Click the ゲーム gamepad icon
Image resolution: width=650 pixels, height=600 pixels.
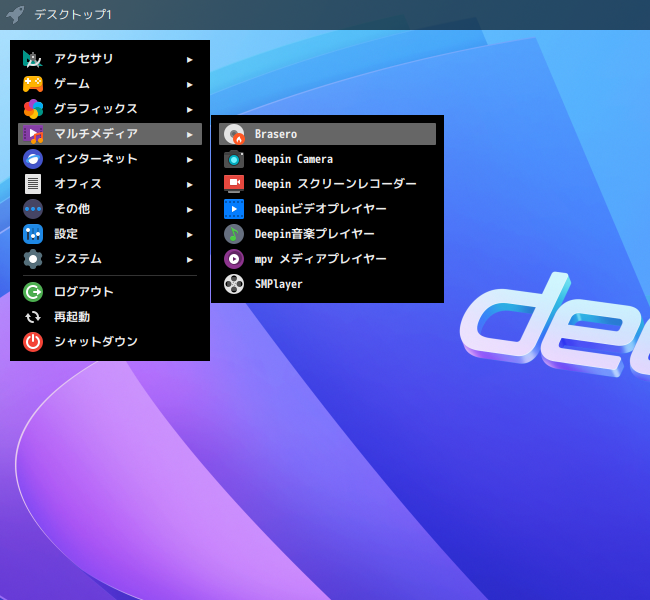point(33,84)
